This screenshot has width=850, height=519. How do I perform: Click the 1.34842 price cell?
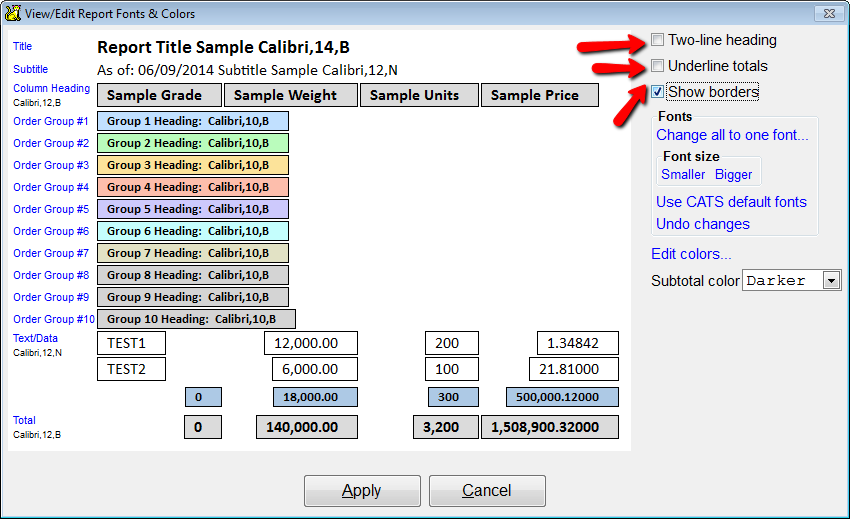pyautogui.click(x=578, y=343)
